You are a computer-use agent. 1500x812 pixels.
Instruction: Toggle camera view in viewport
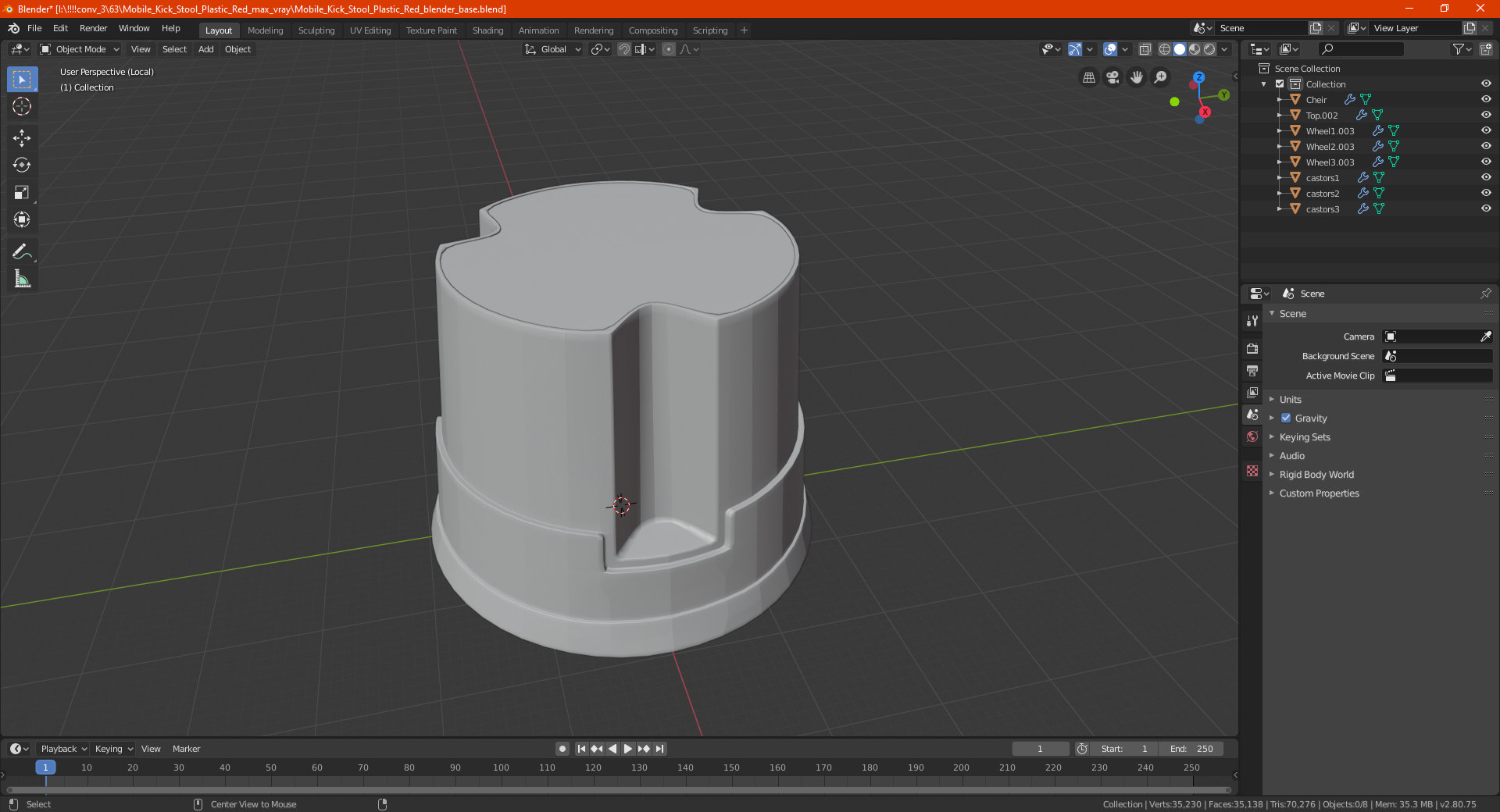click(1112, 77)
